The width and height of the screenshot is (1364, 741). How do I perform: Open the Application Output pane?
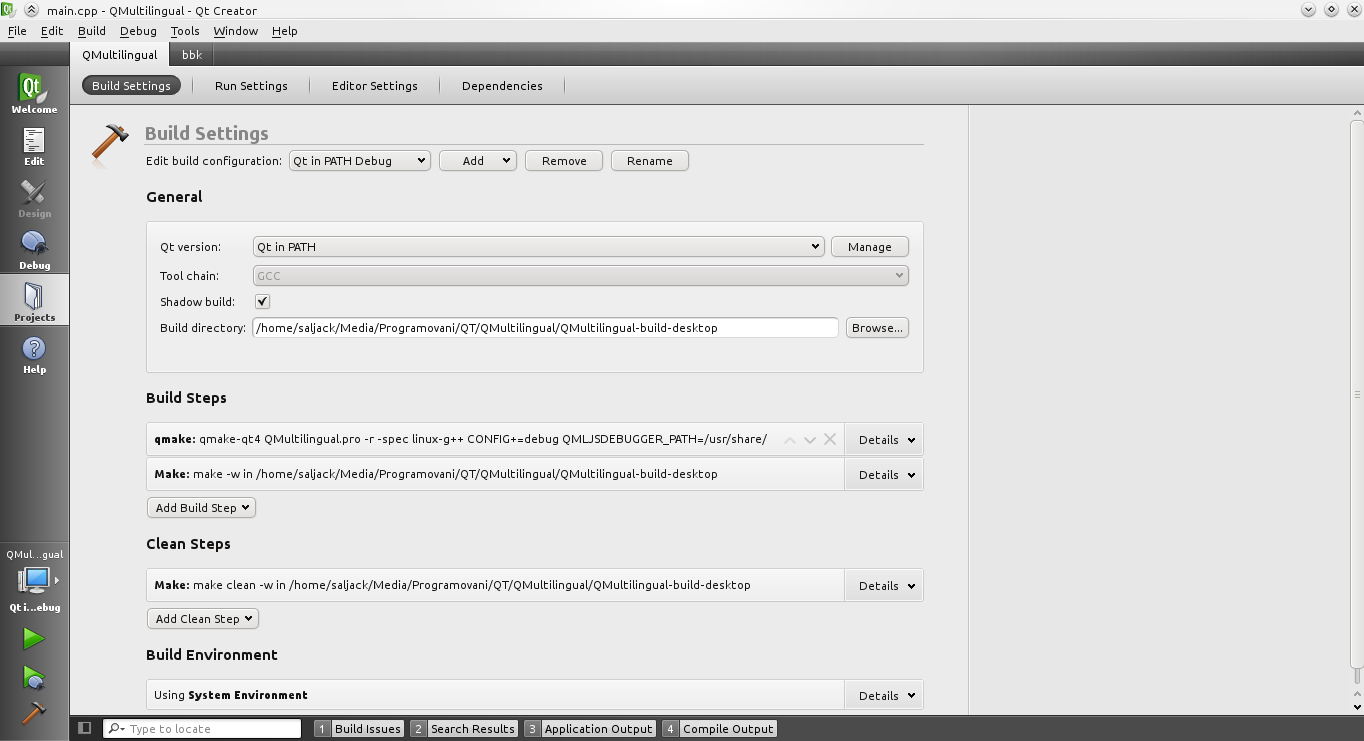(590, 728)
